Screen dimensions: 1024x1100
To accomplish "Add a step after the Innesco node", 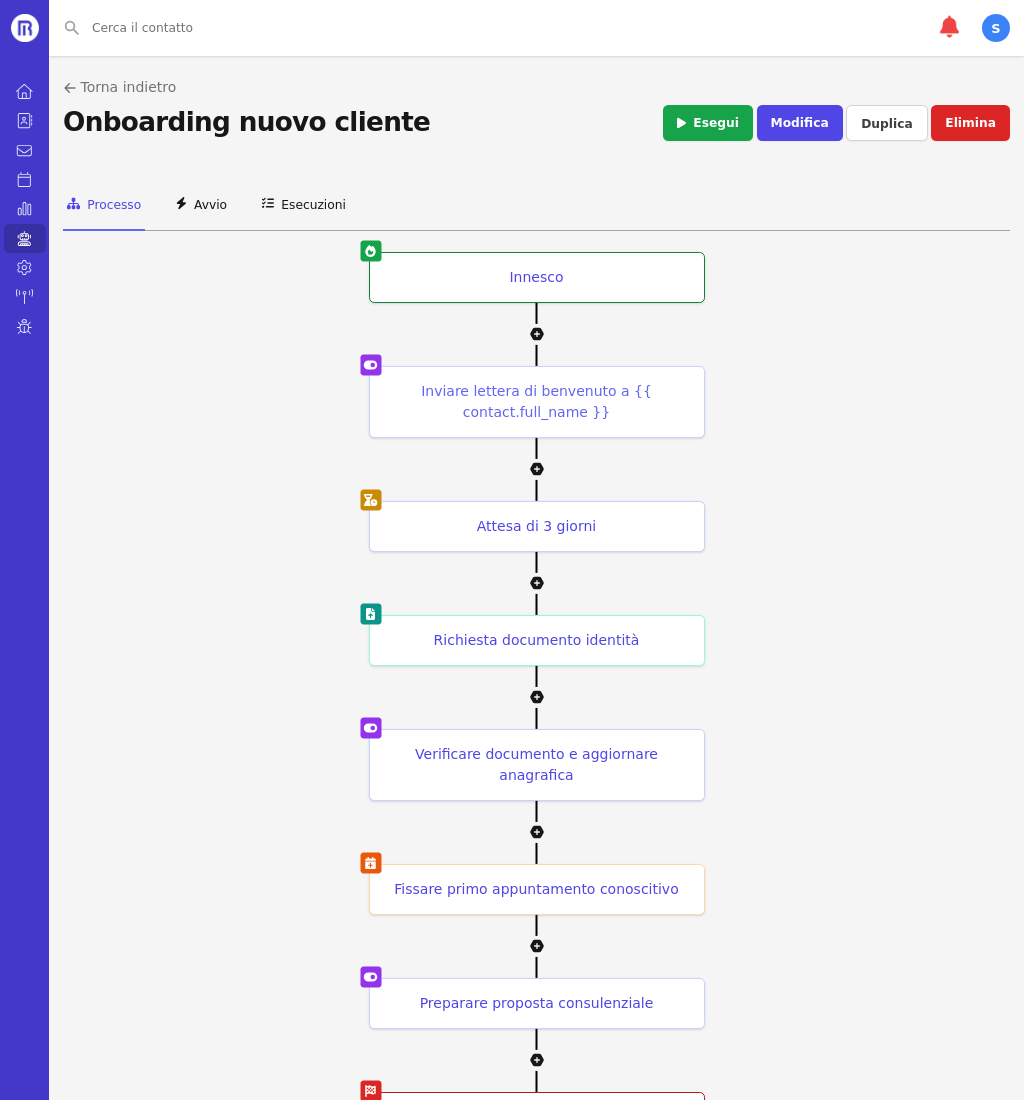I will tap(537, 333).
